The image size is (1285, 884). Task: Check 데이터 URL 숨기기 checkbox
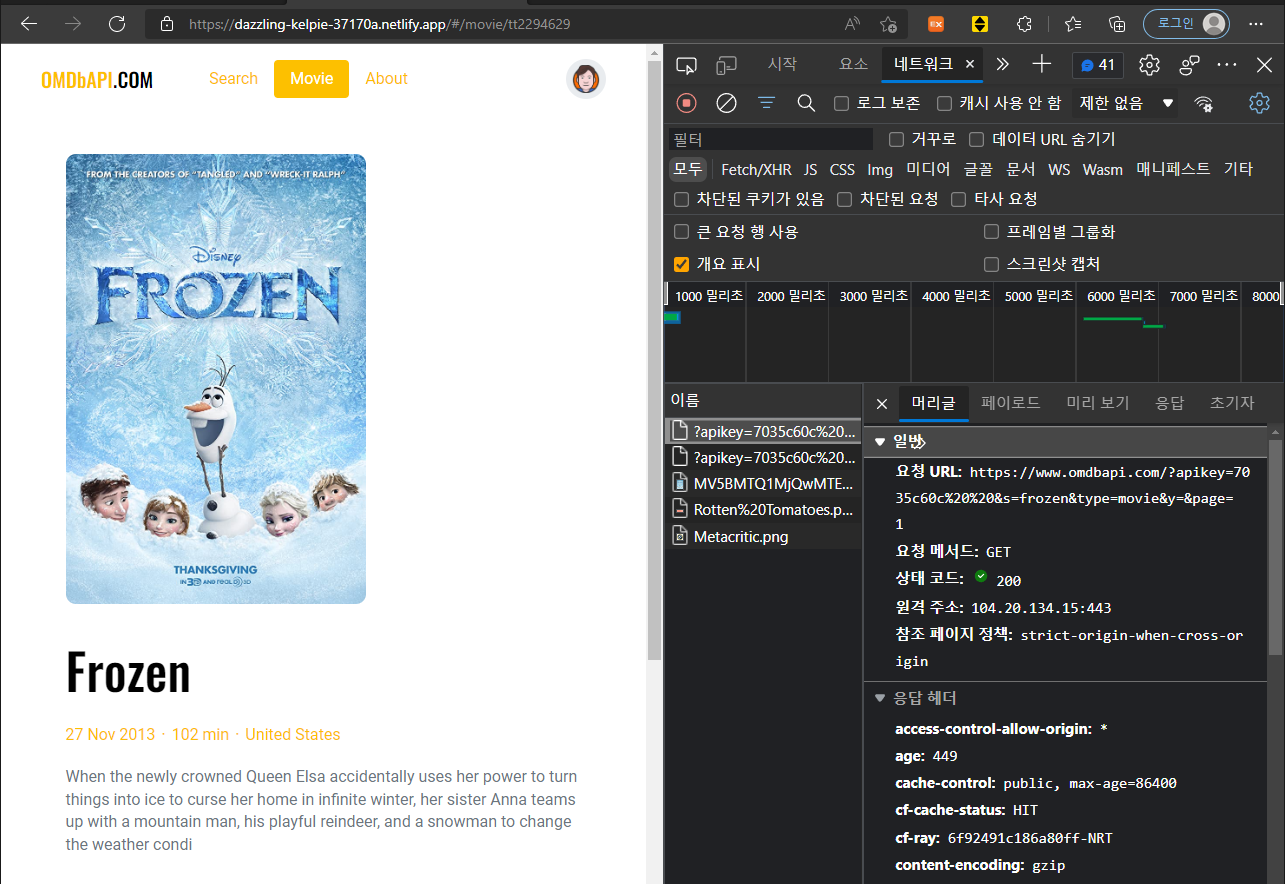coord(977,139)
